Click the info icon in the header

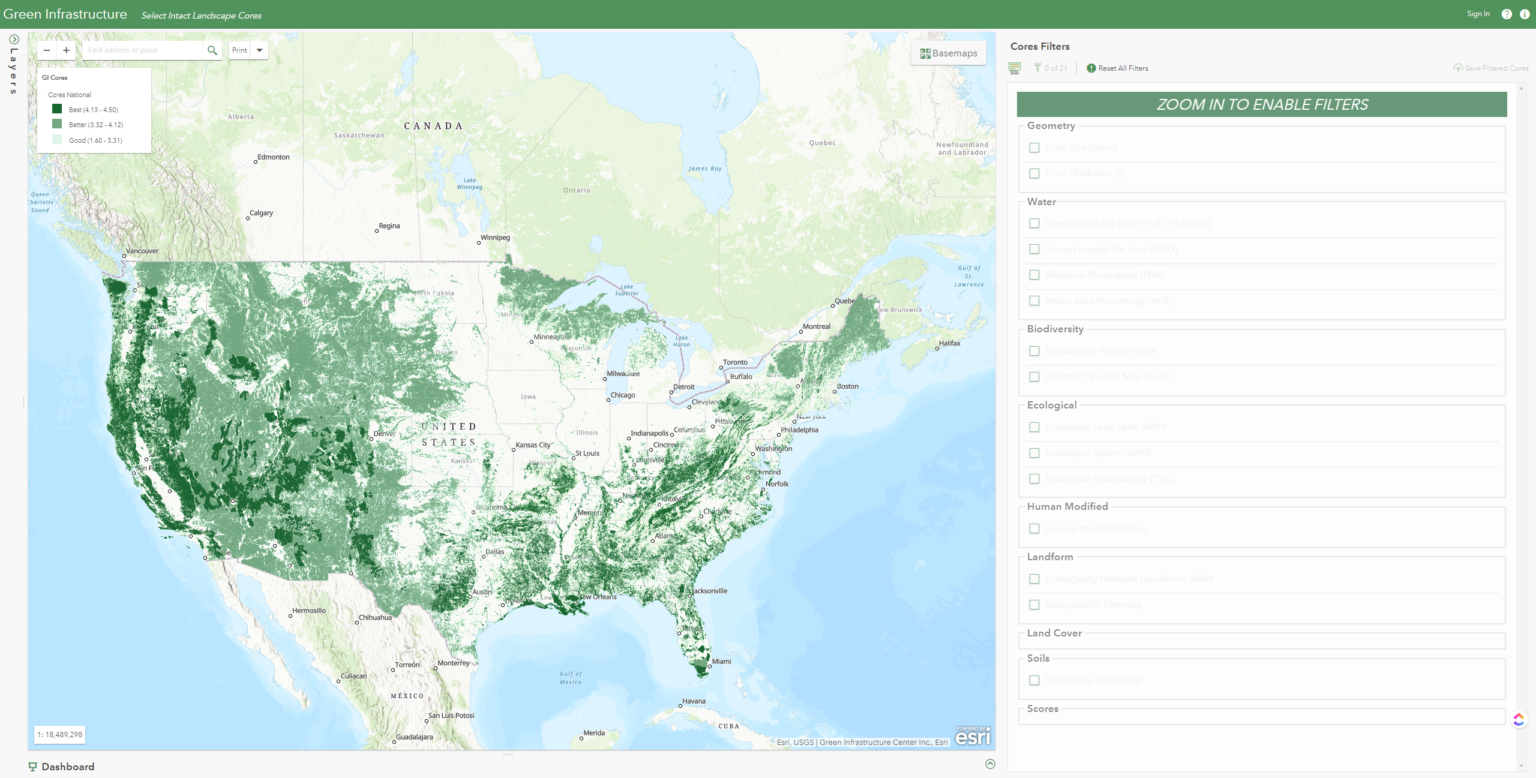tap(1524, 13)
